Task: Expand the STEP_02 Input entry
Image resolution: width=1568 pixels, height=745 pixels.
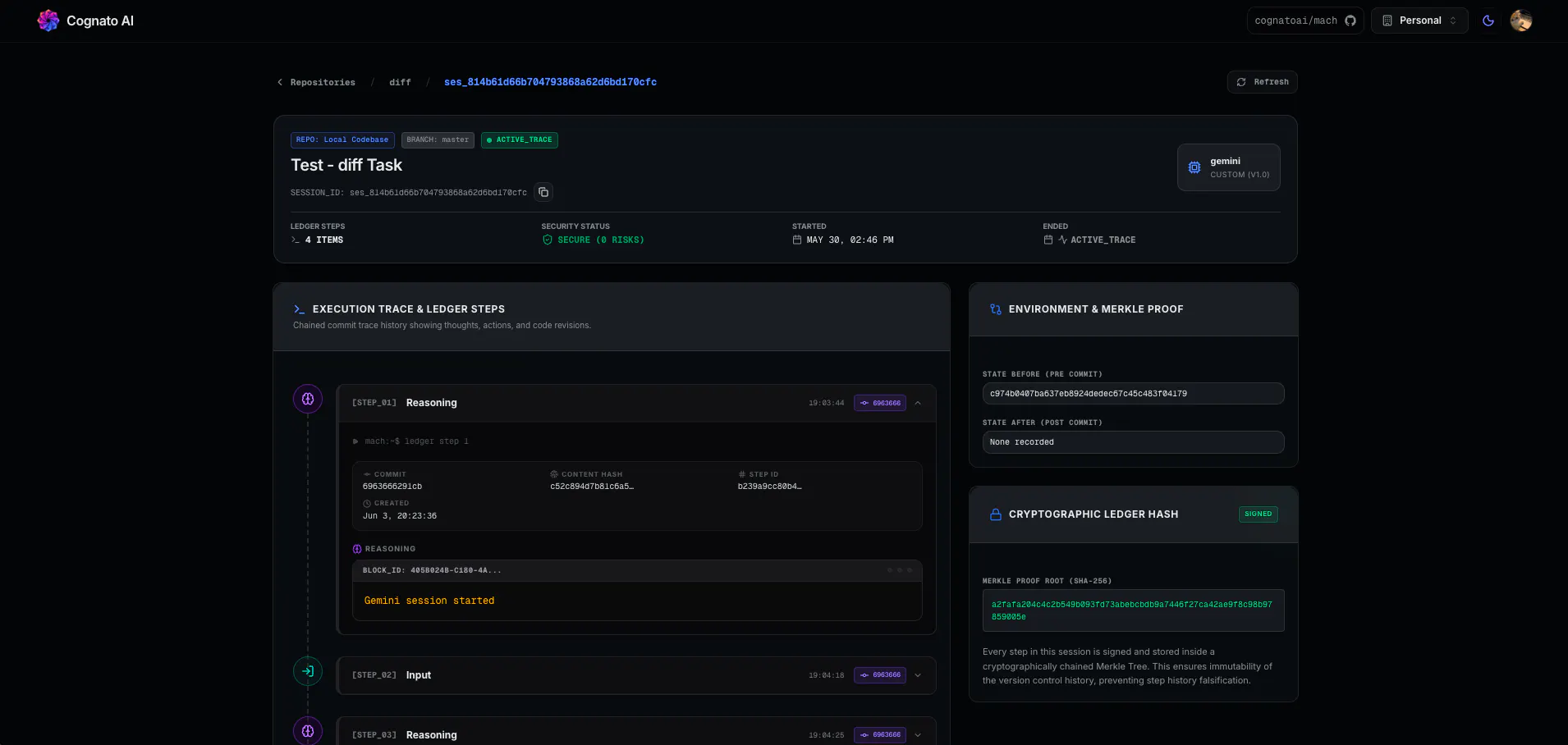Action: click(x=918, y=675)
